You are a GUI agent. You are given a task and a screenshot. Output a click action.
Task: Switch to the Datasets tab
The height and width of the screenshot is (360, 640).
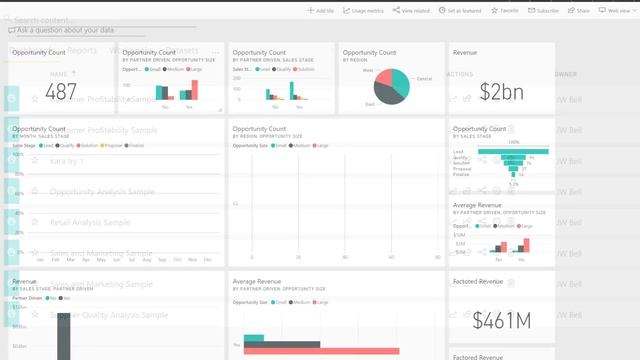point(182,50)
